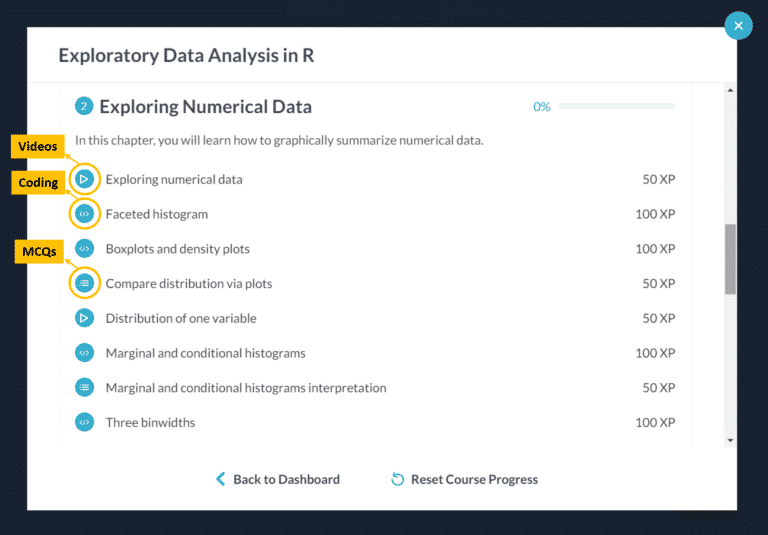Click the coding icon beside Faceted histogram

(84, 214)
